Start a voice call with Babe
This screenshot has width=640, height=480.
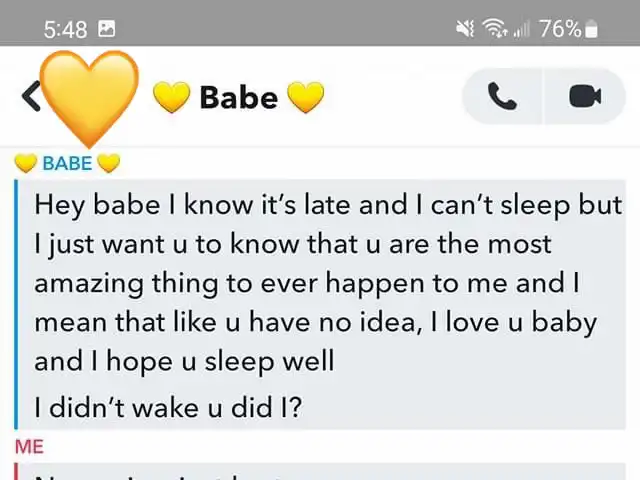point(502,96)
